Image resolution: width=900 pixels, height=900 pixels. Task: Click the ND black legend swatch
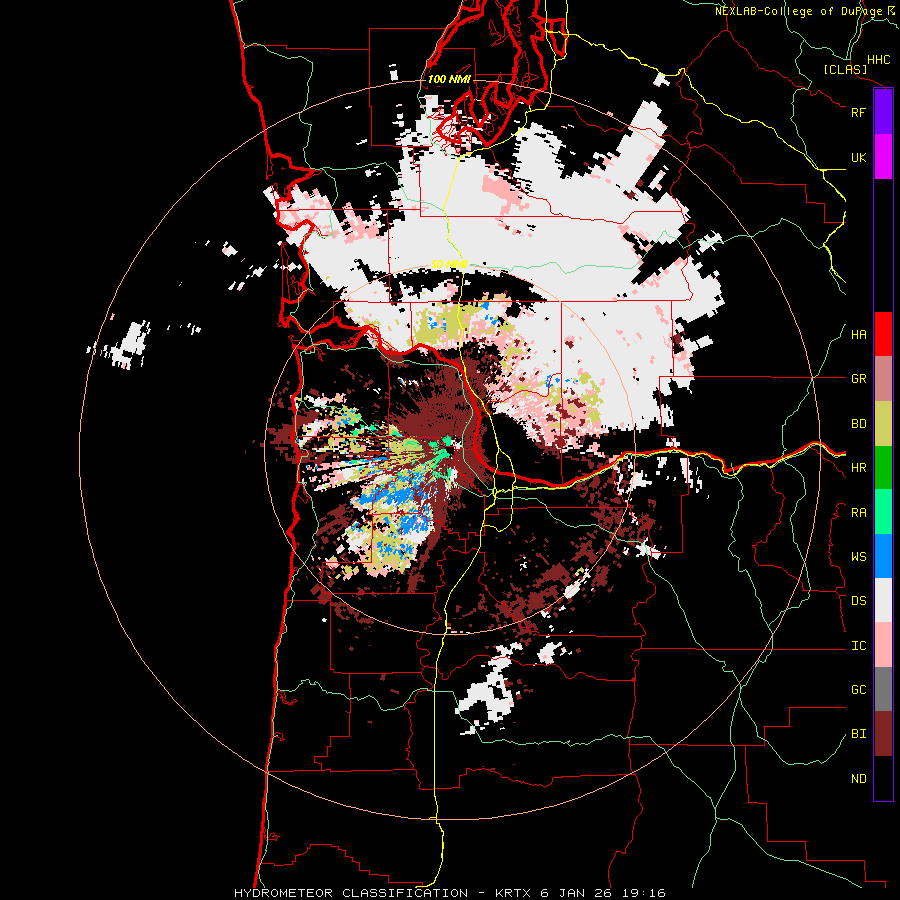click(883, 778)
